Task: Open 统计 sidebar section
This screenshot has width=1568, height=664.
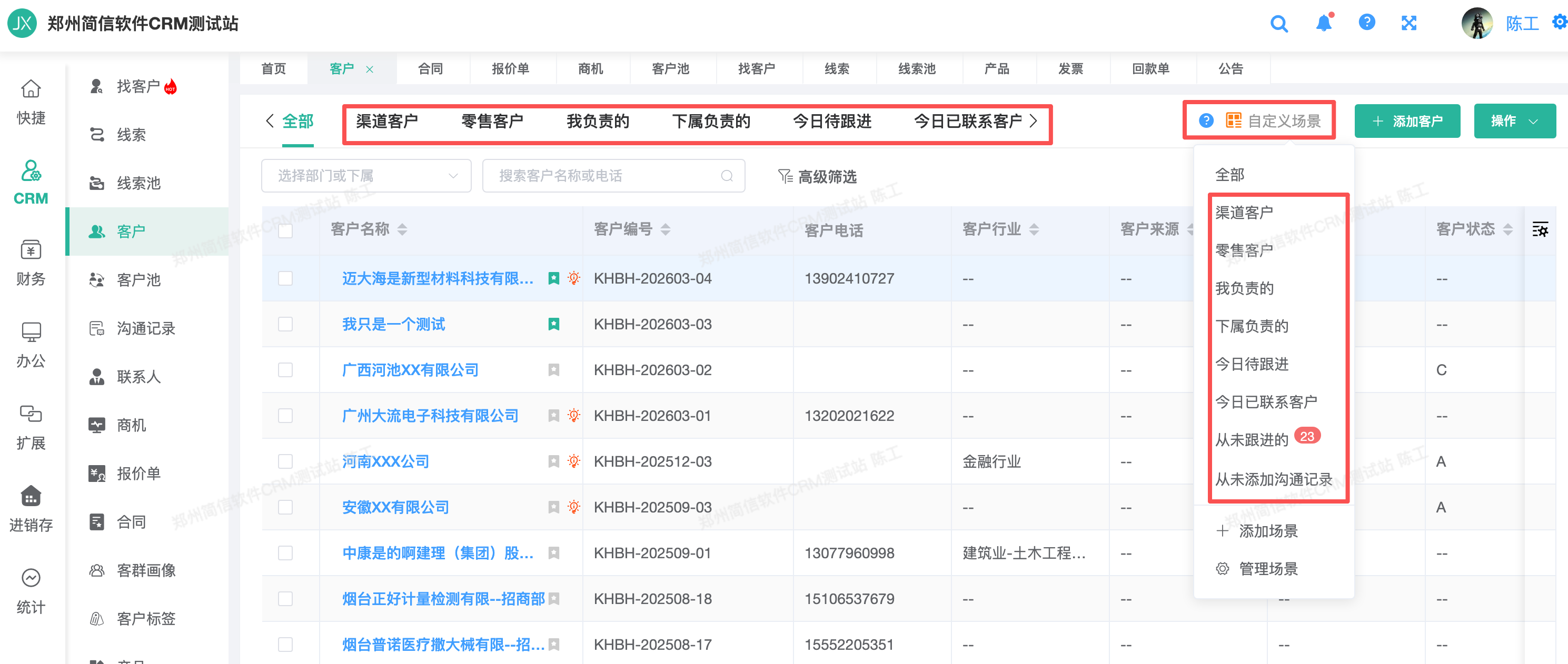Action: coord(31,591)
